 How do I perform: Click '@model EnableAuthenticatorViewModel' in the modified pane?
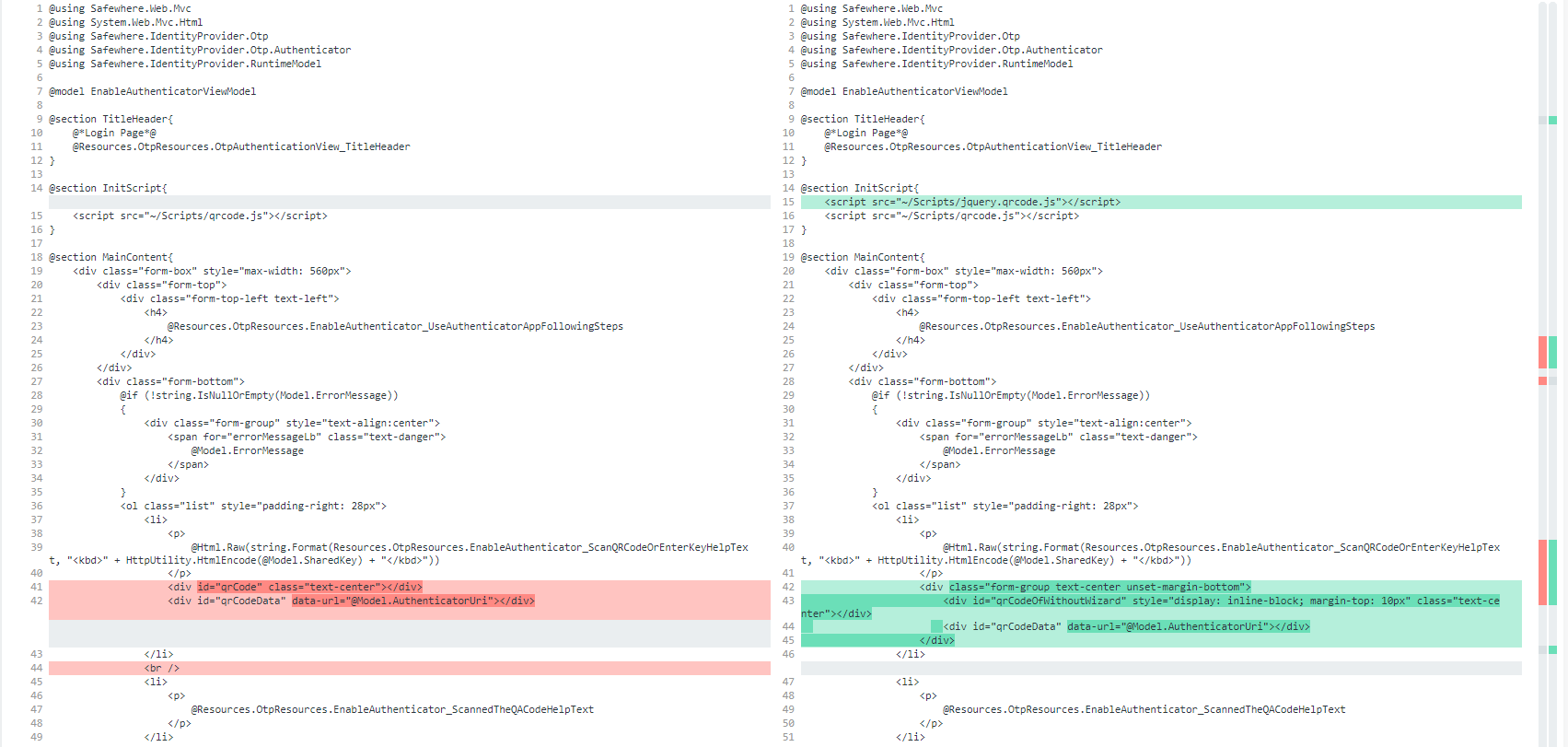904,91
